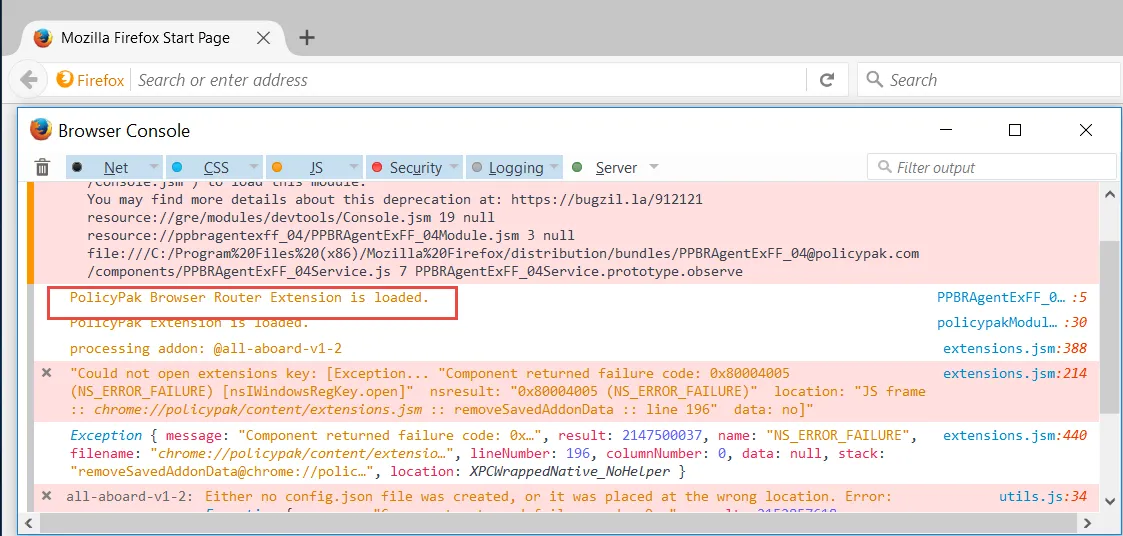
Task: Open a new tab with plus icon
Action: (307, 38)
